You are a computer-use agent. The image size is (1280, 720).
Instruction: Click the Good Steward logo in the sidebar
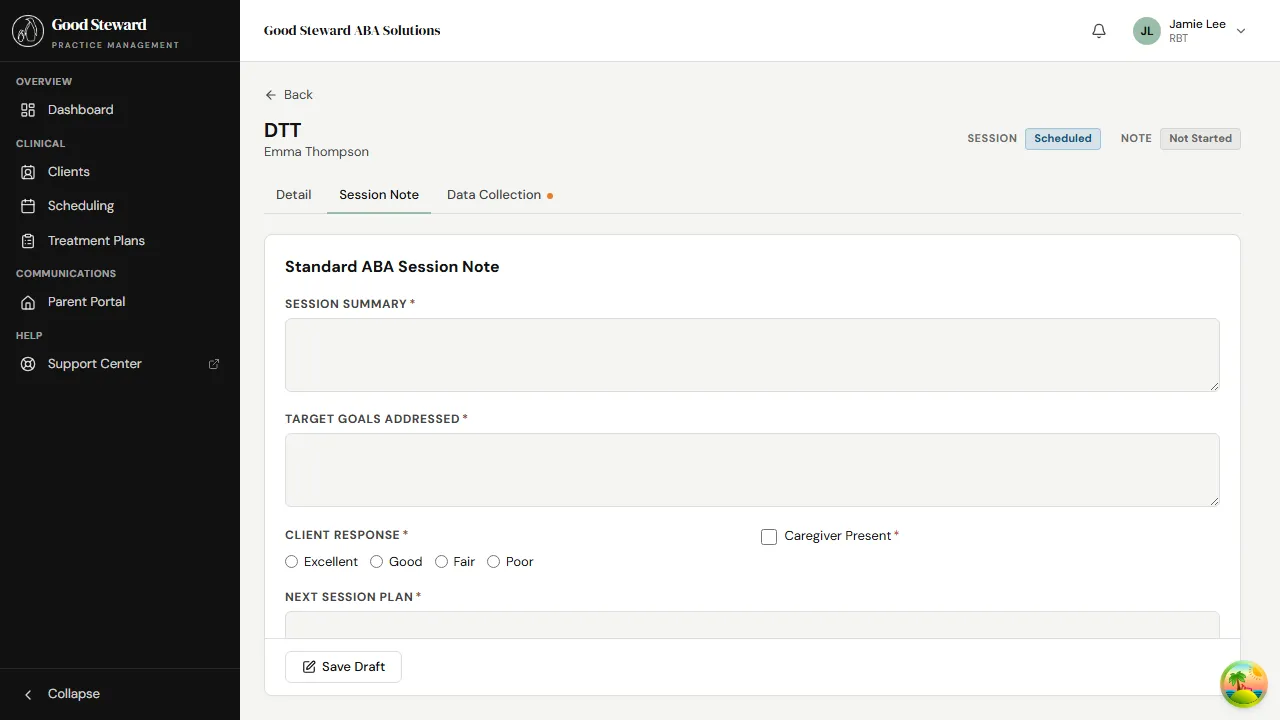click(x=27, y=30)
